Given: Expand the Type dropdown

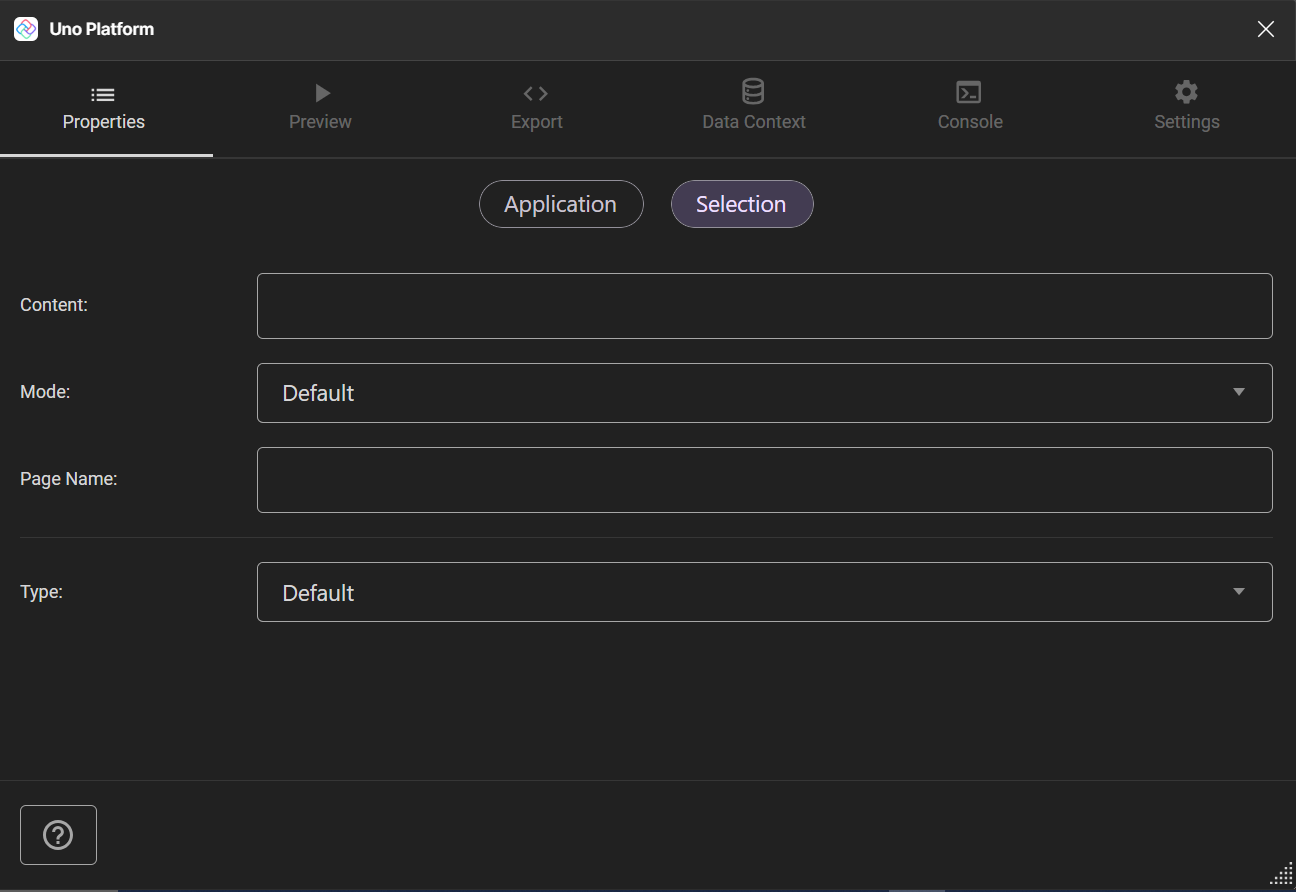Looking at the screenshot, I should tap(765, 591).
